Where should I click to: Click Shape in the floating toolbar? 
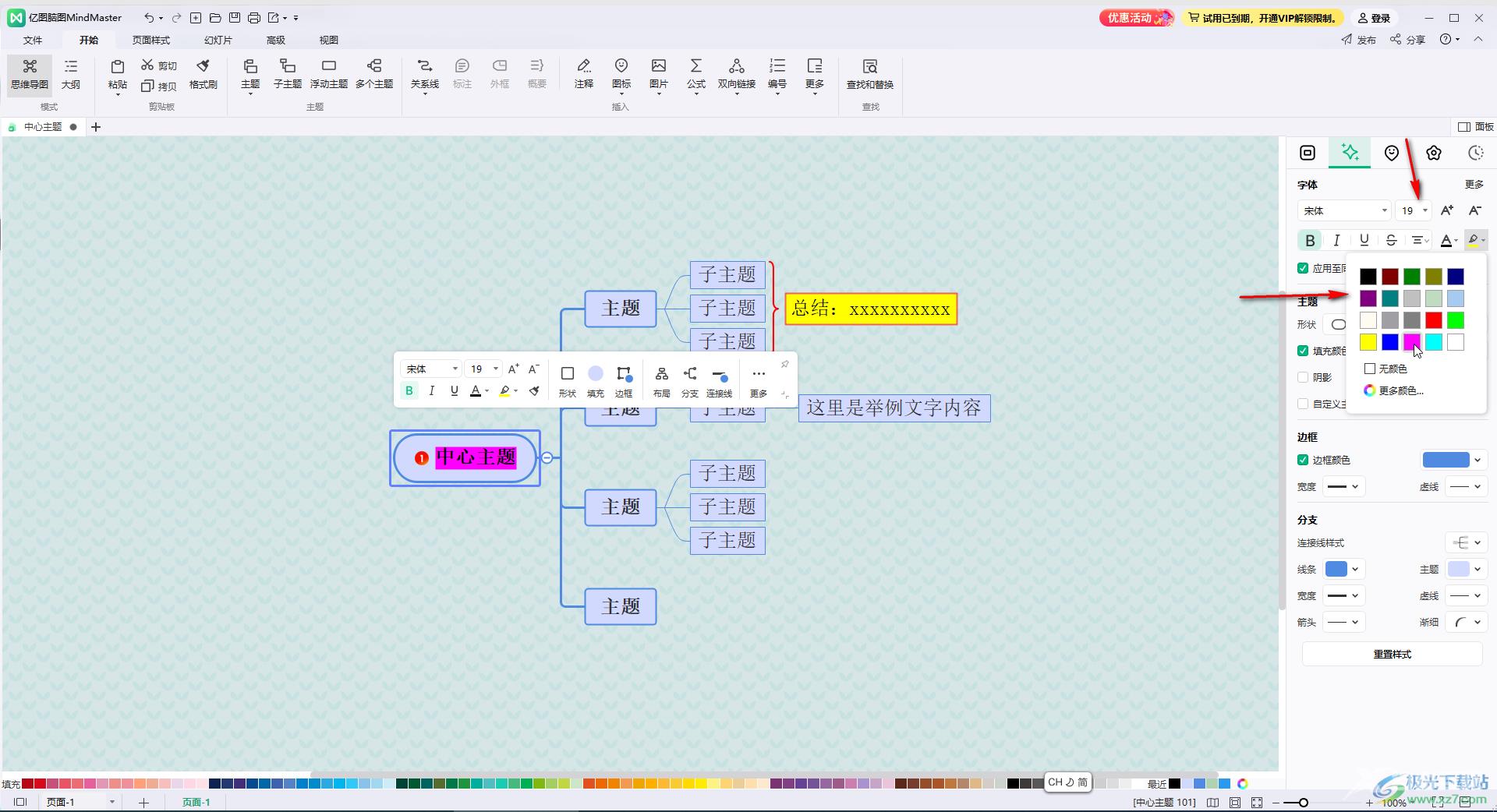pyautogui.click(x=568, y=381)
